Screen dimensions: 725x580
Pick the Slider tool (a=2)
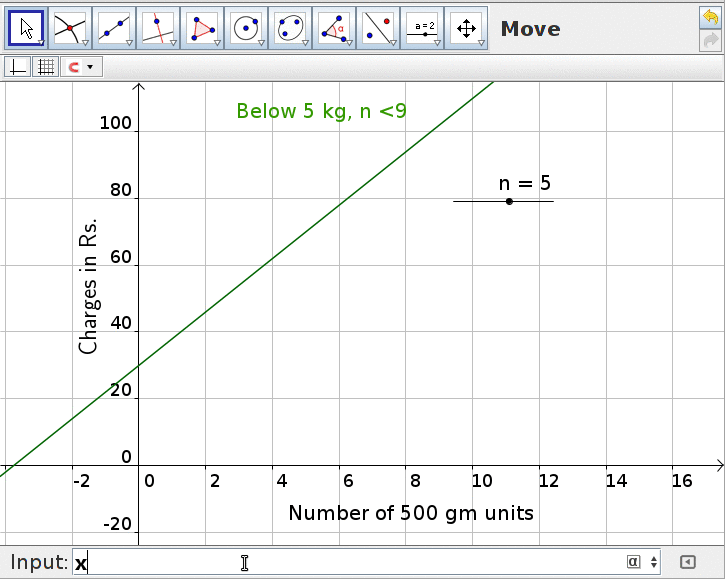tap(422, 28)
